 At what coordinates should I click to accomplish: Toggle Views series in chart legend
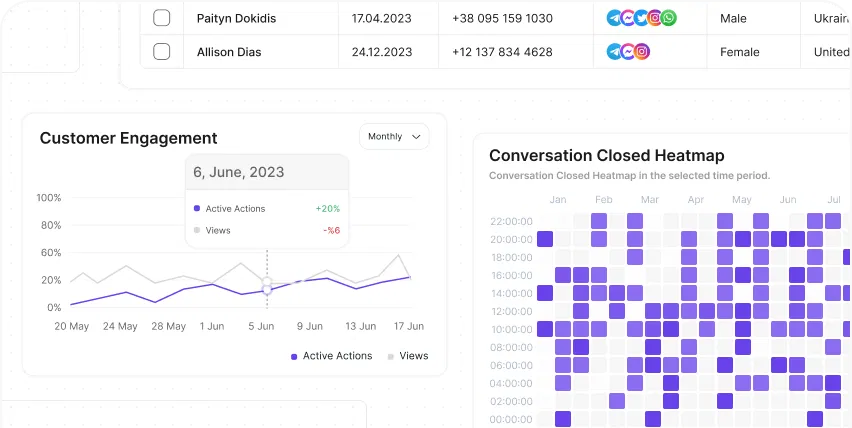pyautogui.click(x=406, y=356)
